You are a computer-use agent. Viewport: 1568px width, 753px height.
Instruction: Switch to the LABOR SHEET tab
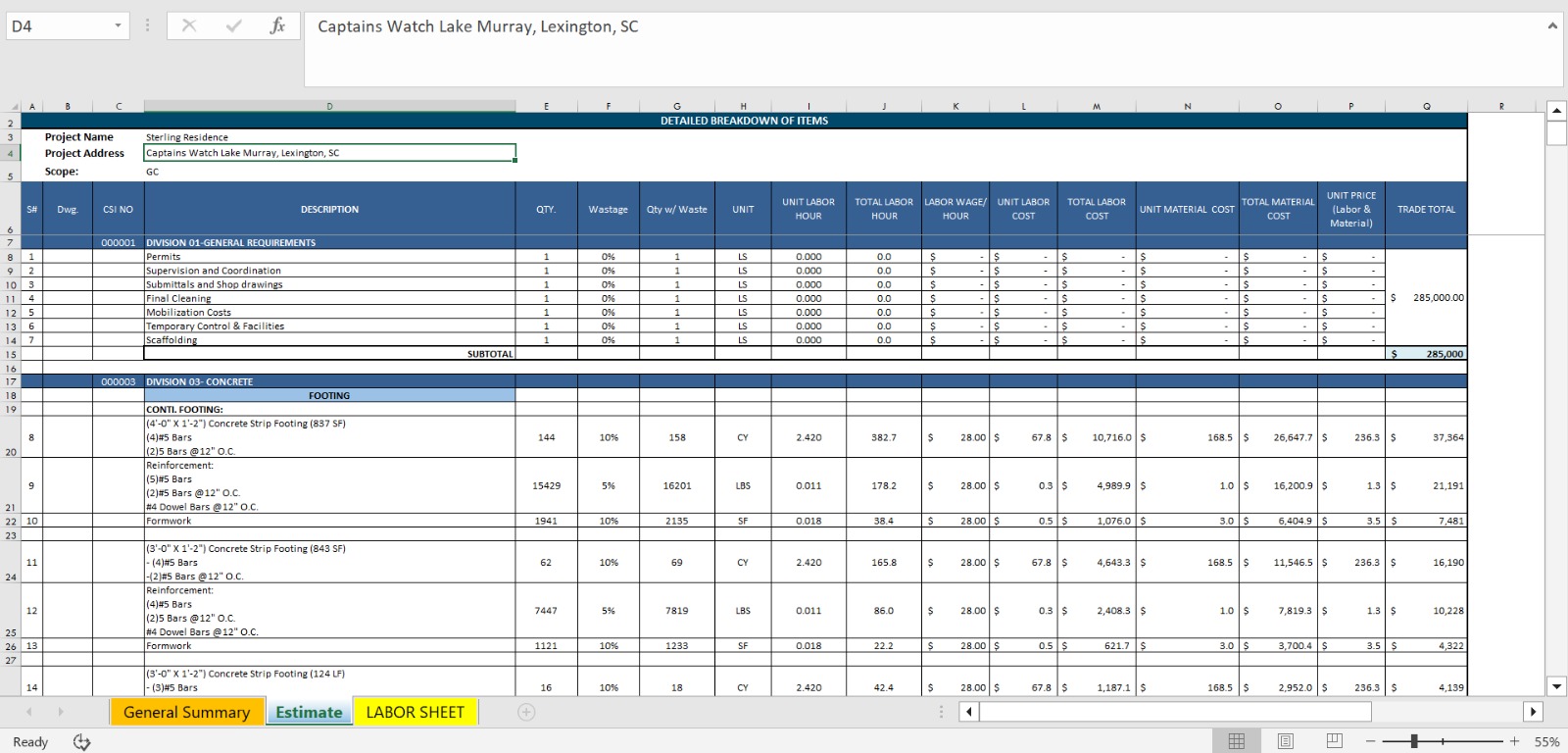(x=415, y=713)
